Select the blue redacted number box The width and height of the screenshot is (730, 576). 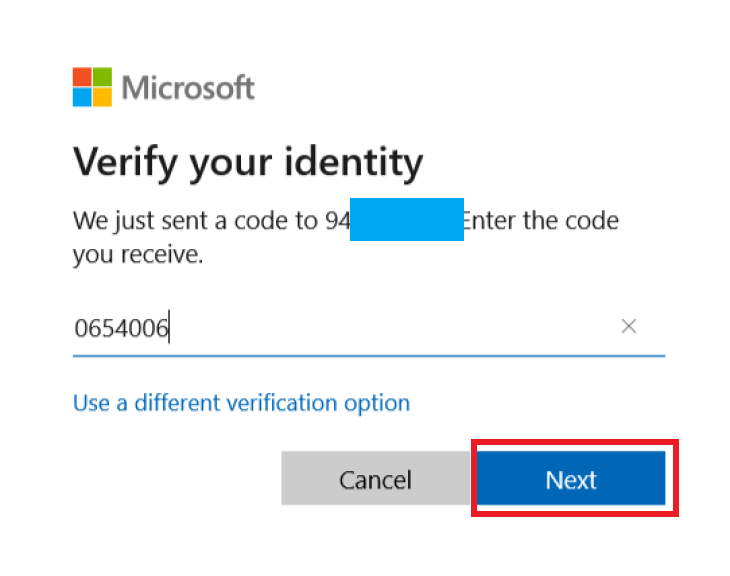point(406,219)
